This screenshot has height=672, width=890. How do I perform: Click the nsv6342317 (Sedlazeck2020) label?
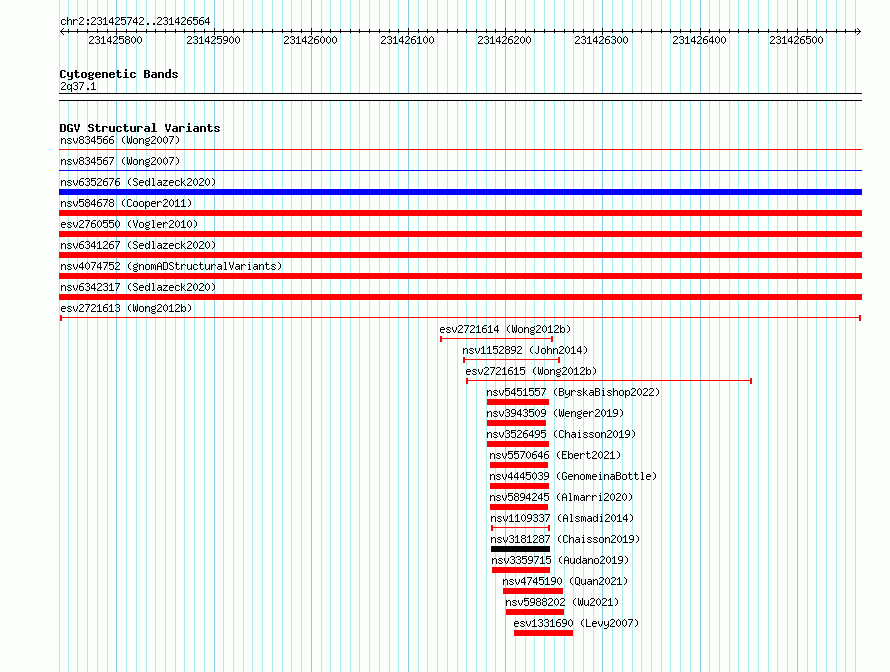pyautogui.click(x=138, y=287)
